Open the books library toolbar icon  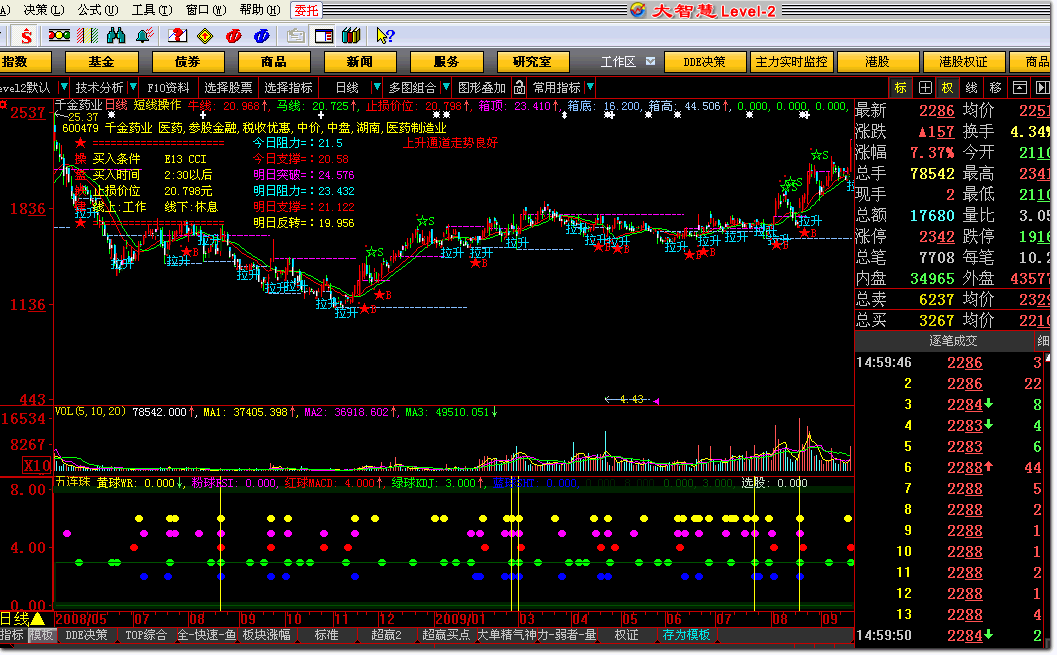[351, 35]
